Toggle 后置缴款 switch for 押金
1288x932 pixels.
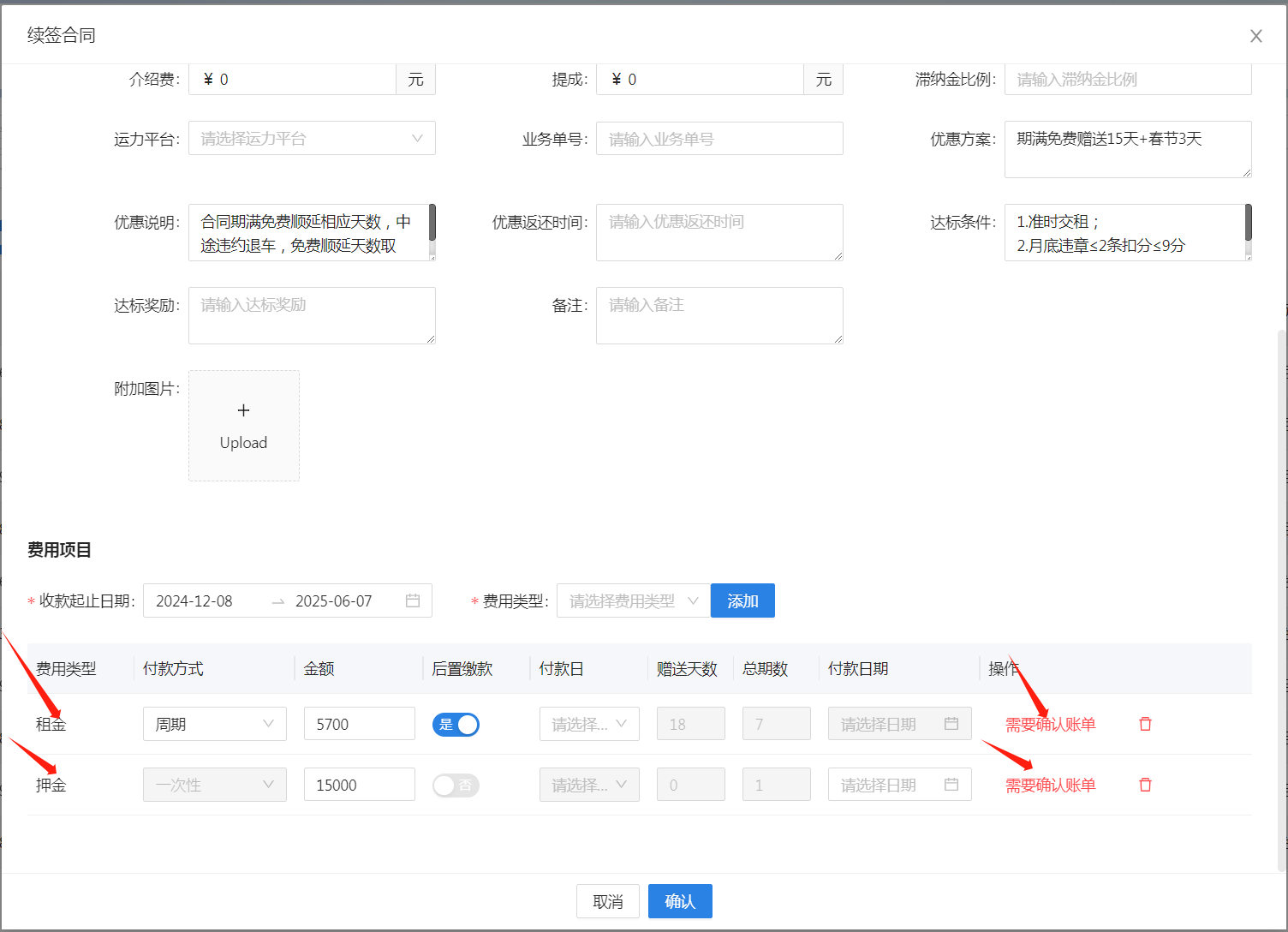(456, 786)
